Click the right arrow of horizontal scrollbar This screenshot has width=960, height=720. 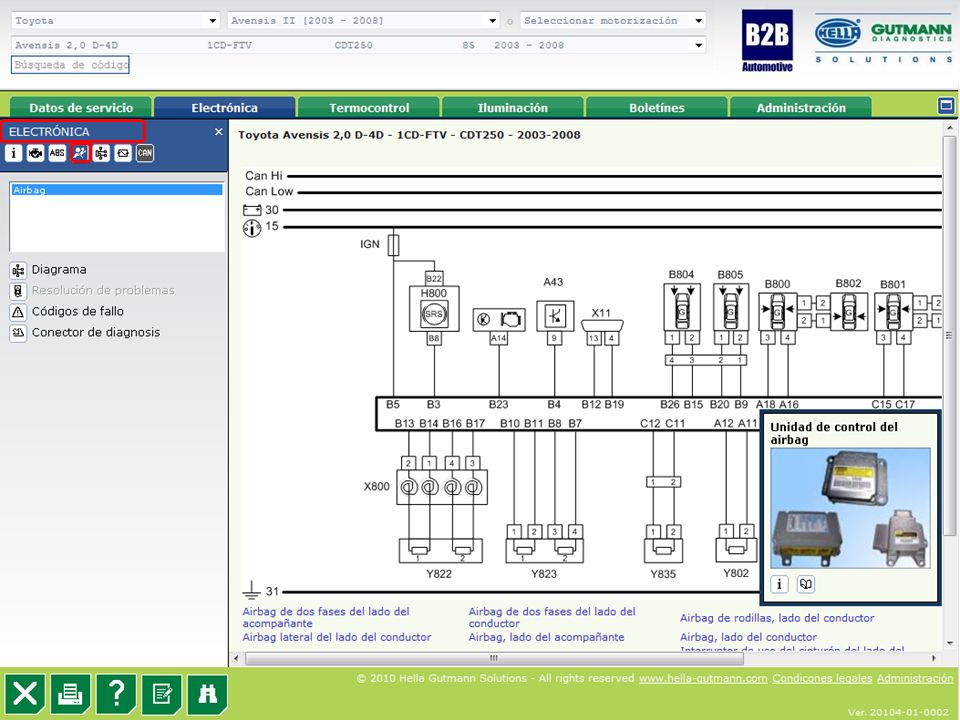tap(934, 659)
